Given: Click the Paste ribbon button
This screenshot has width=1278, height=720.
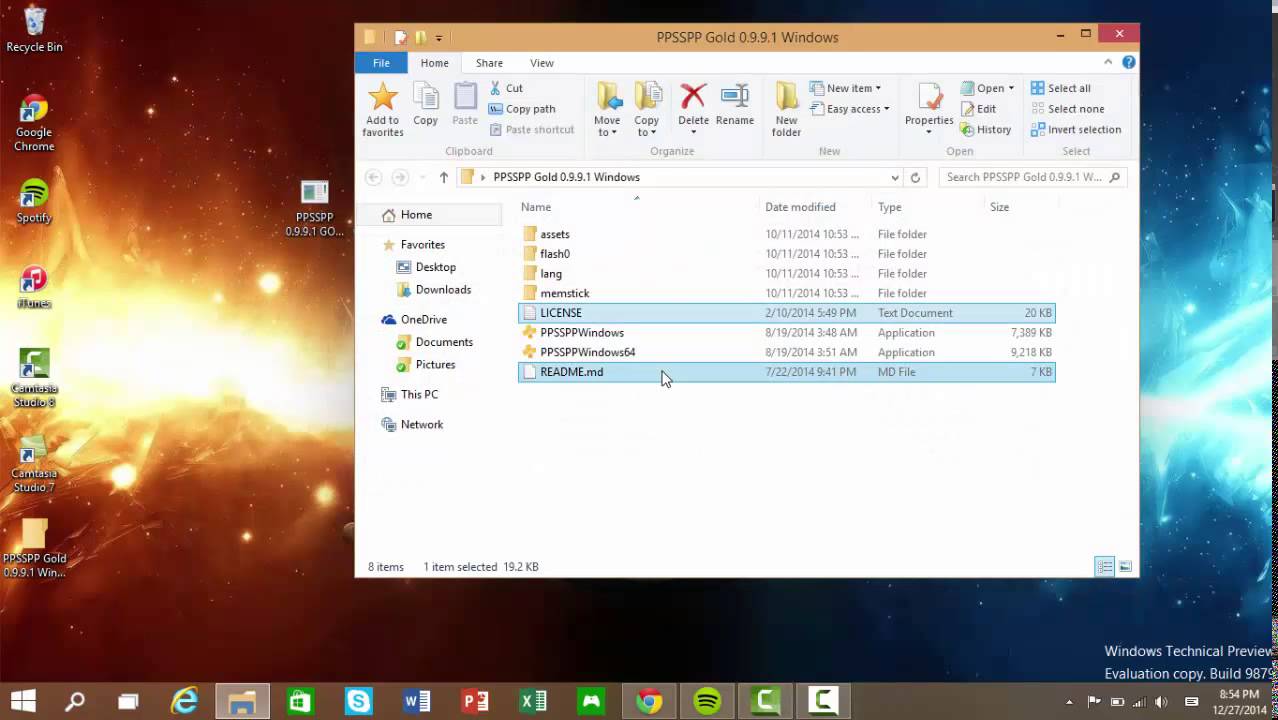Looking at the screenshot, I should pyautogui.click(x=465, y=105).
